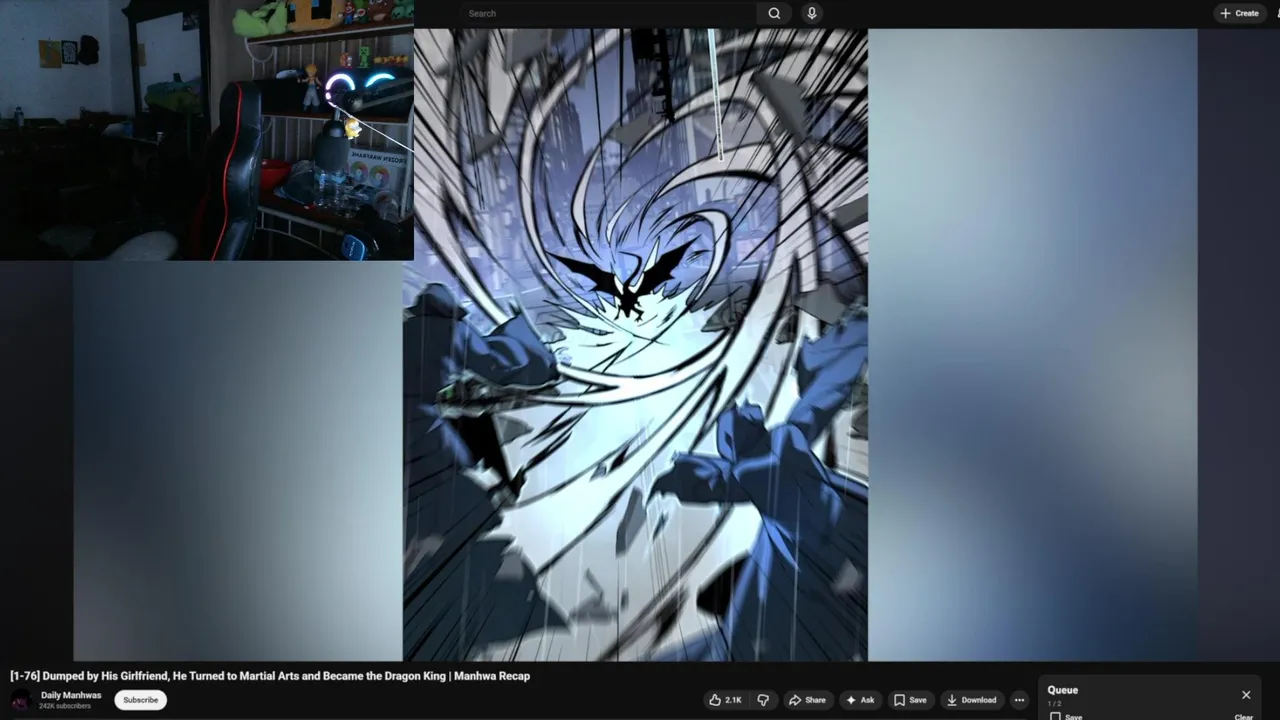Focus the YouTube Search field
Screen dimensions: 1280x720
point(608,13)
